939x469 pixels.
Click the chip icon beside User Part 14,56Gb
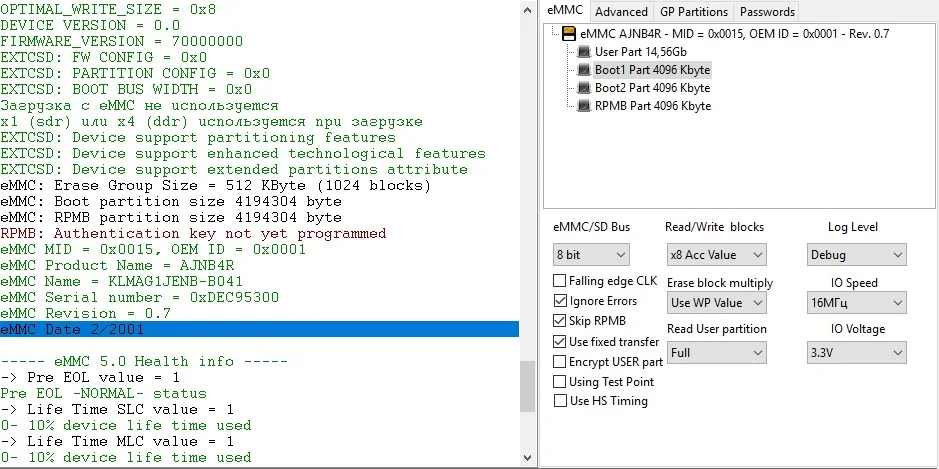(583, 52)
